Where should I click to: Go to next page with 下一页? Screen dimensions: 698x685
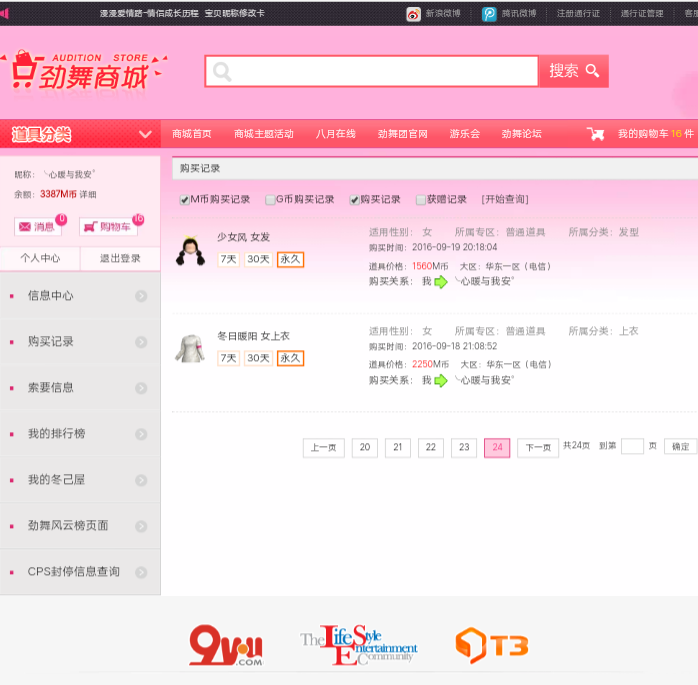[538, 448]
